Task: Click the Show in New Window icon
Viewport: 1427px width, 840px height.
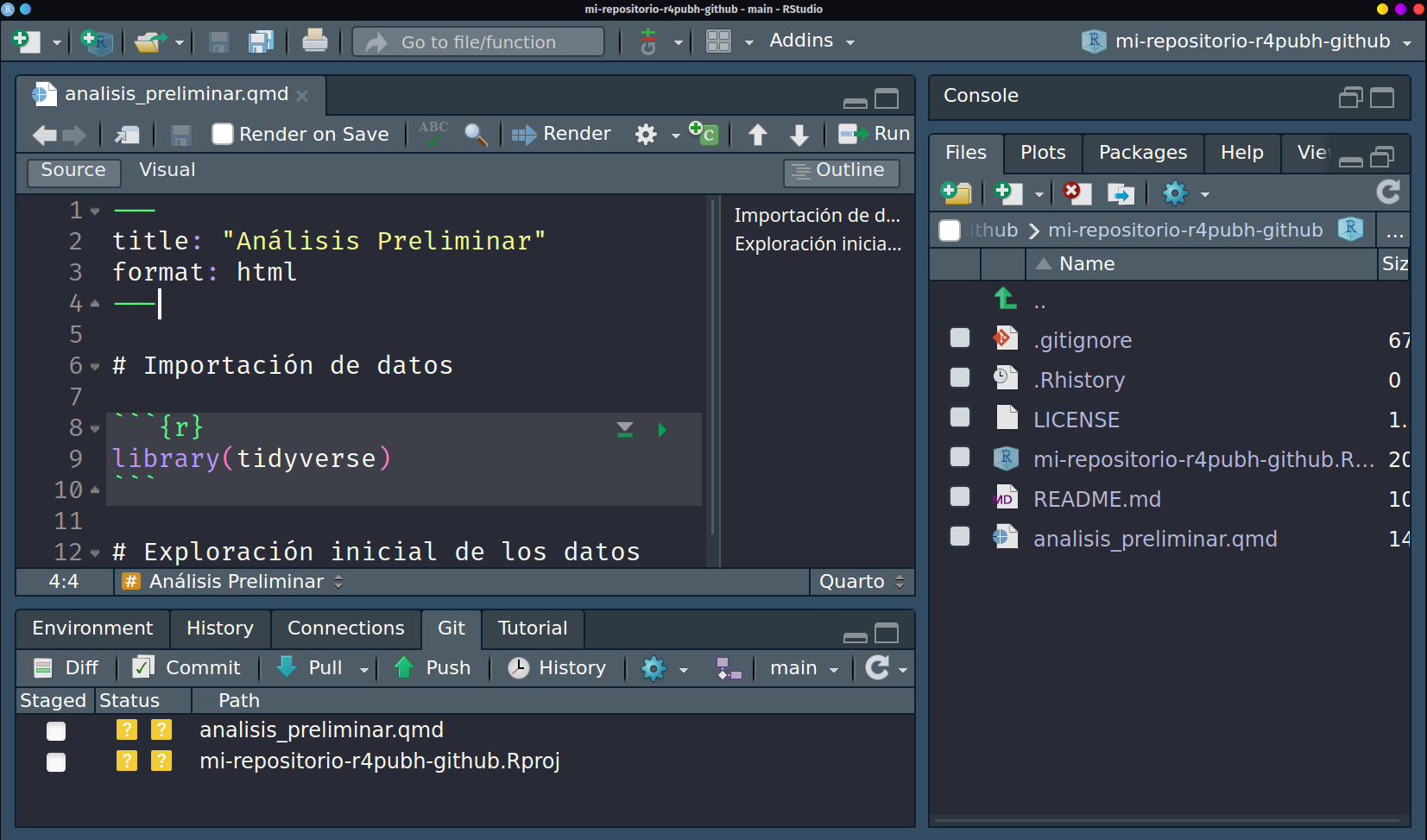Action: click(127, 135)
